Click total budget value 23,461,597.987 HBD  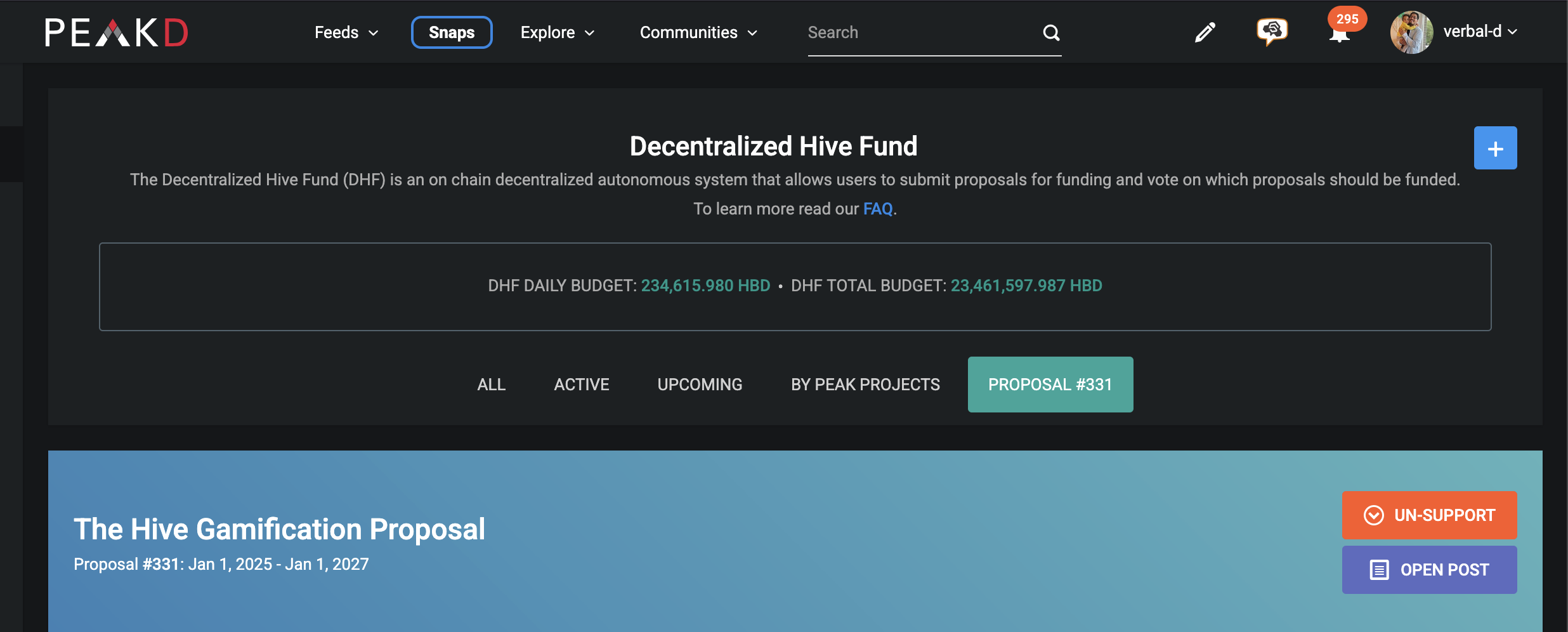pyautogui.click(x=1026, y=286)
